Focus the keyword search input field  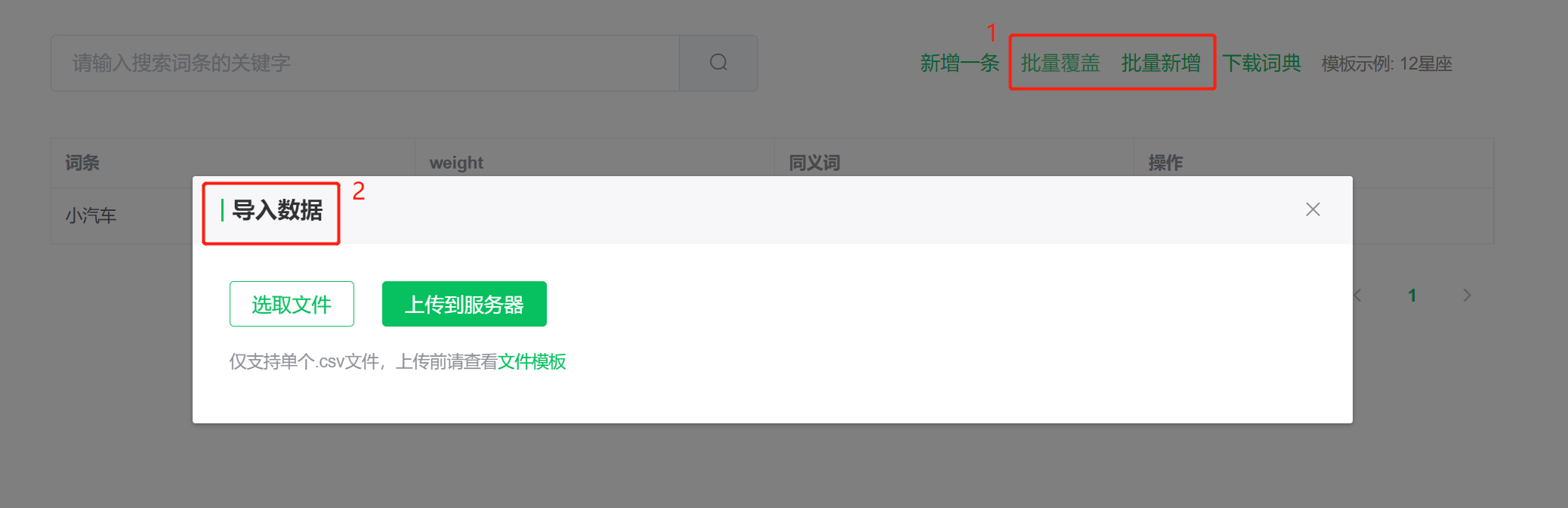pyautogui.click(x=365, y=63)
